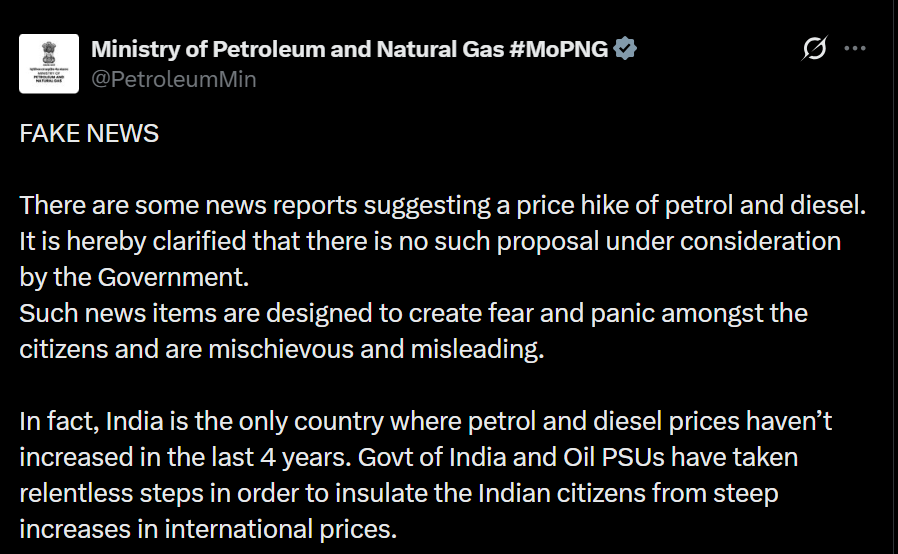Viewport: 898px width, 554px height.
Task: Click the final line "increases in international prices."
Action: [x=208, y=529]
